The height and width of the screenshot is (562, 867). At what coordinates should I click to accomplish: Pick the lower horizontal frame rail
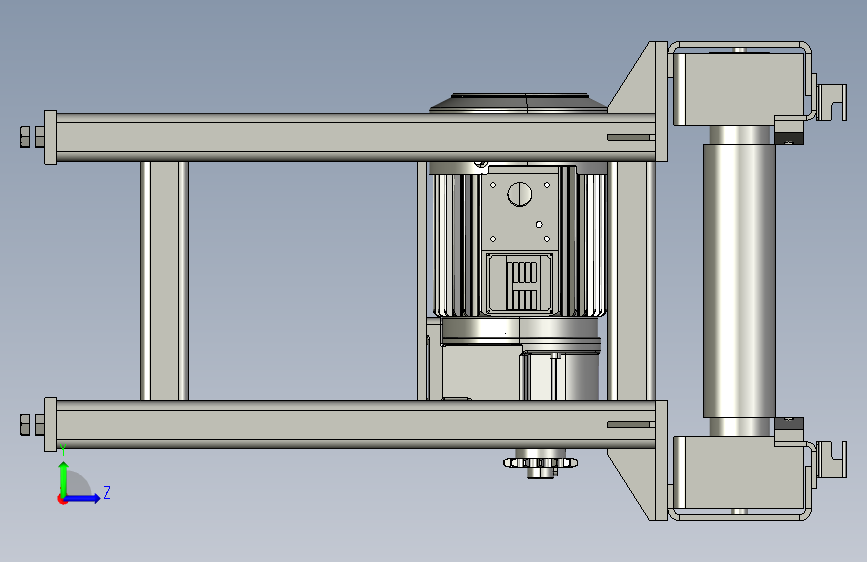point(356,424)
